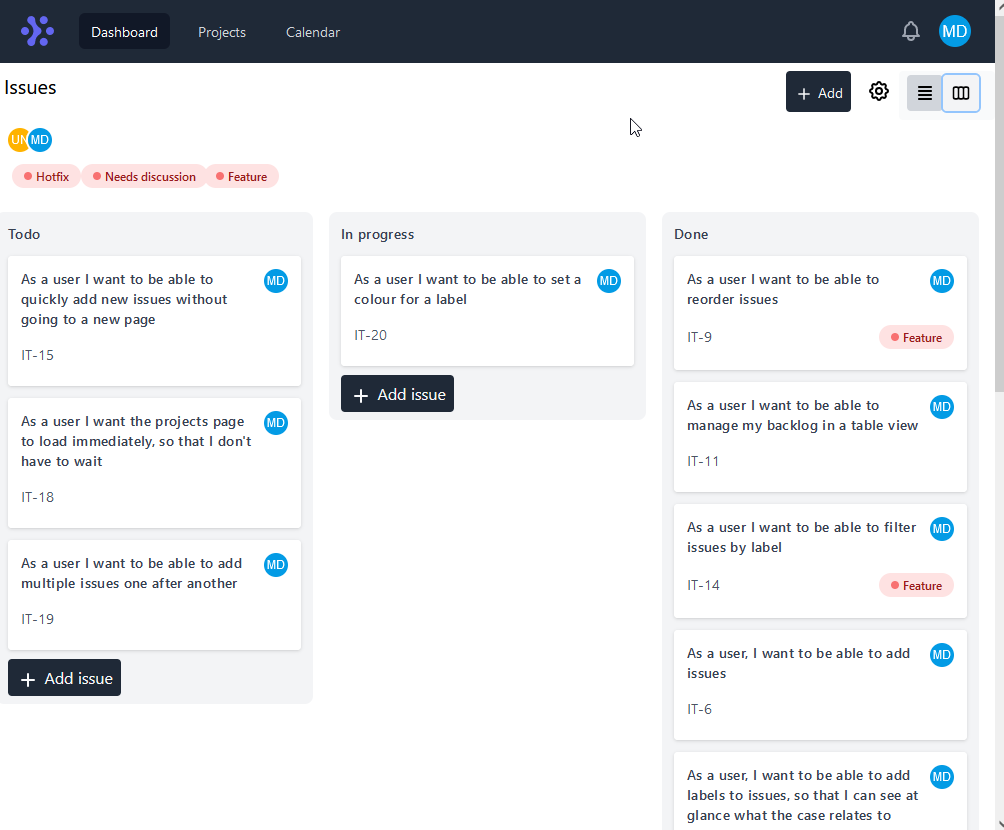Click the Feature label on IT-14 card
The image size is (1004, 830).
coord(916,585)
